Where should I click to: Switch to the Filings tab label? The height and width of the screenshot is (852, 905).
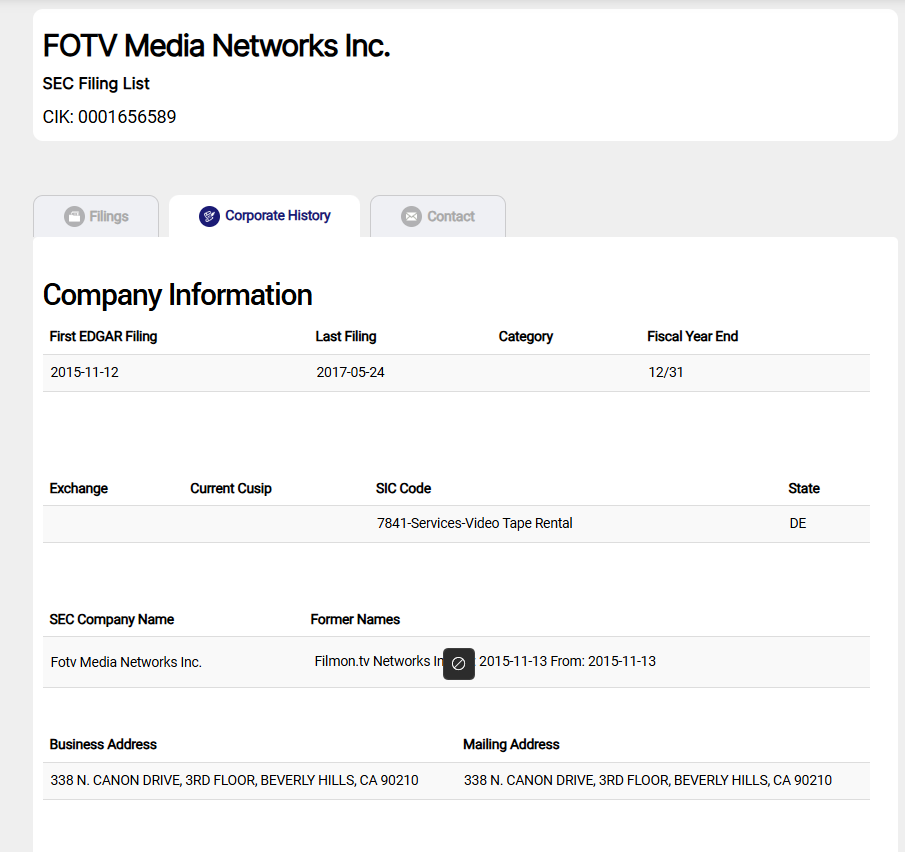coord(109,217)
